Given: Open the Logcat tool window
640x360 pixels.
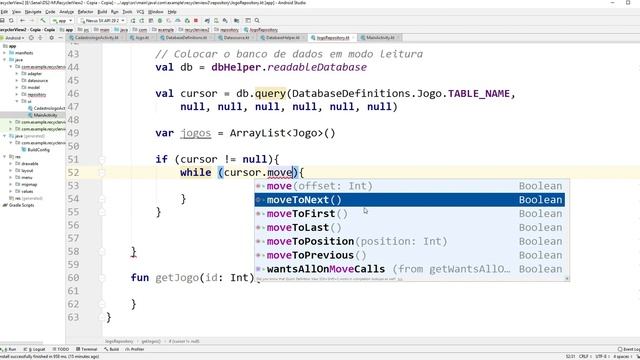Looking at the screenshot, I should pos(35,349).
